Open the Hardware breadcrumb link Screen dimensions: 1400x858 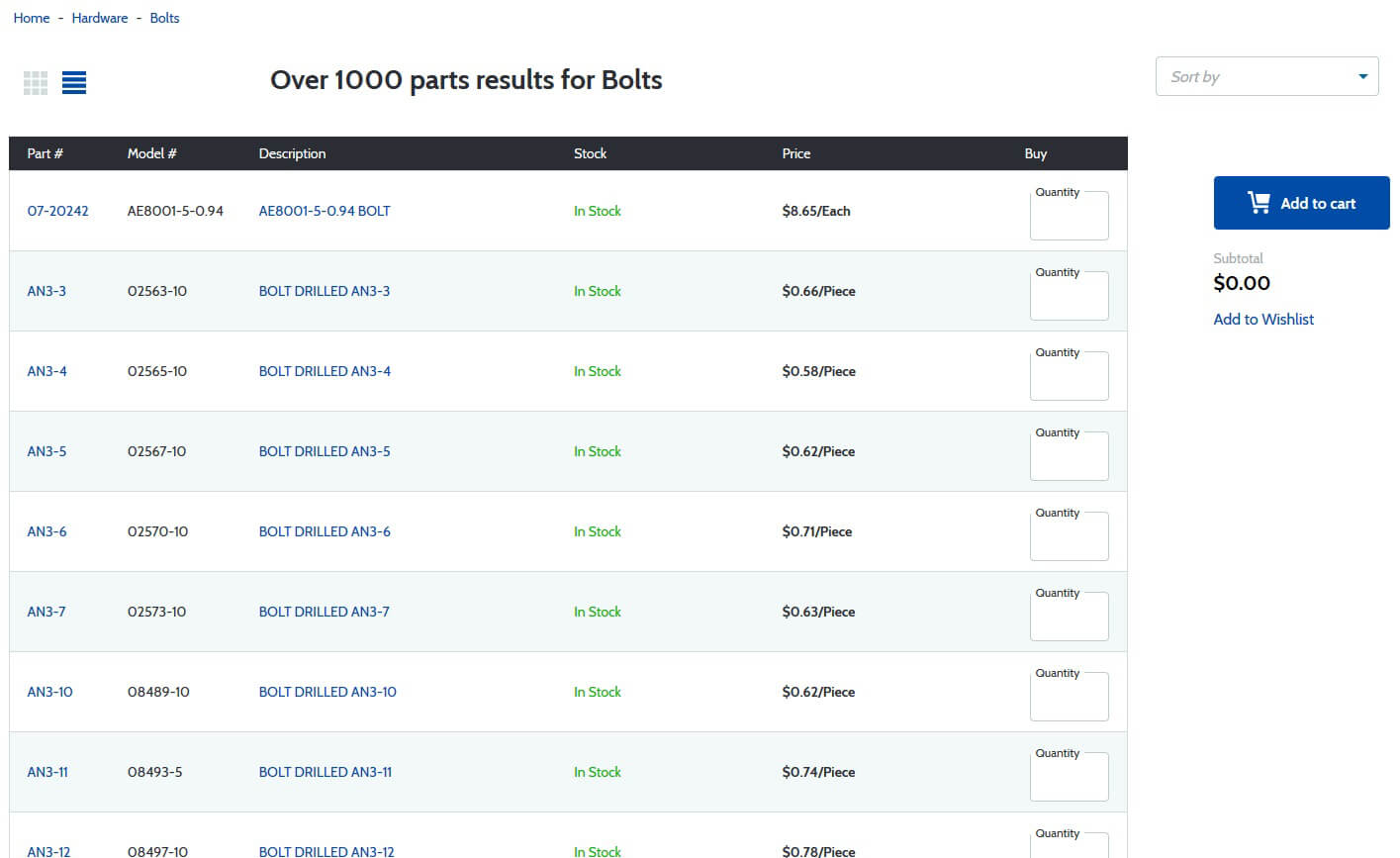point(100,18)
